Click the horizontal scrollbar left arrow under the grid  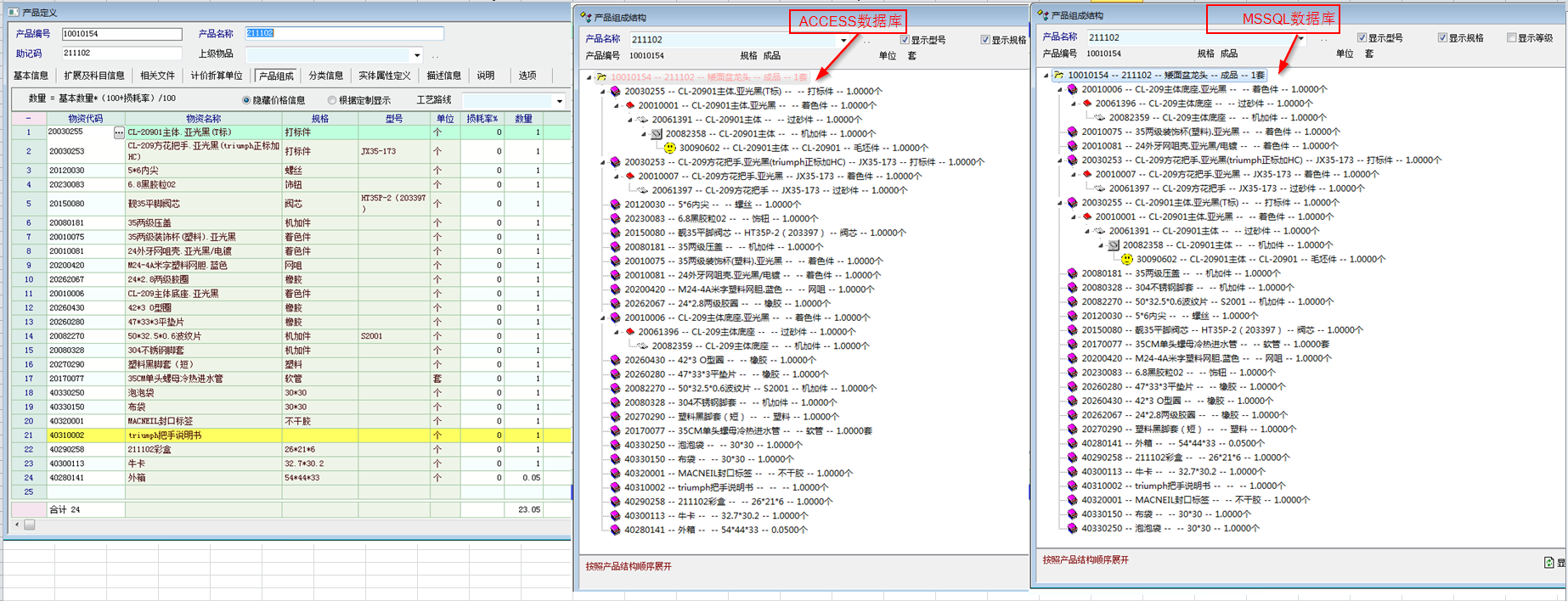point(17,525)
